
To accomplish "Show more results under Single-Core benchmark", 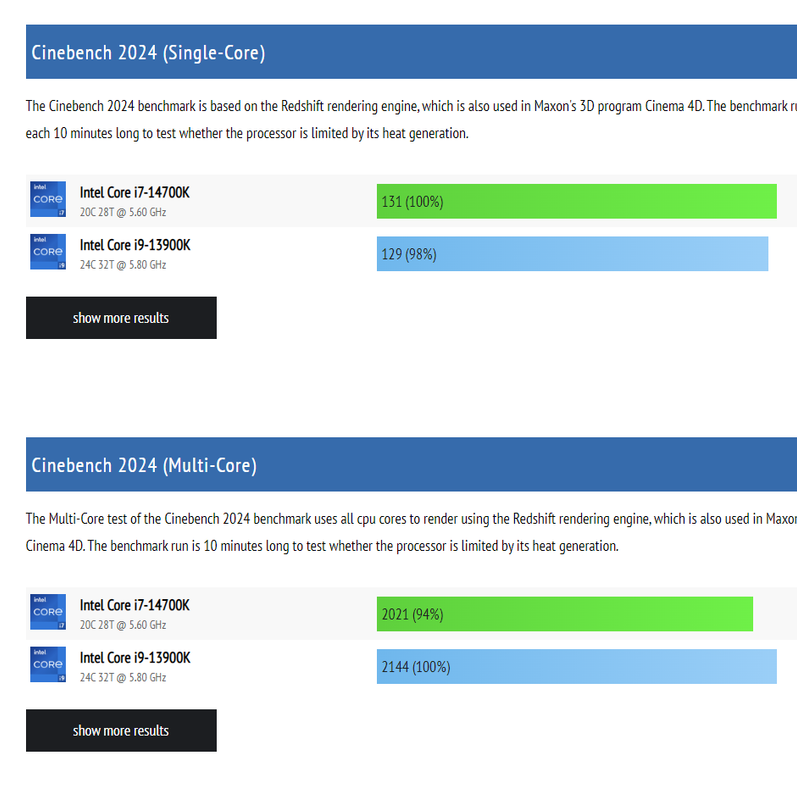I will pos(121,318).
